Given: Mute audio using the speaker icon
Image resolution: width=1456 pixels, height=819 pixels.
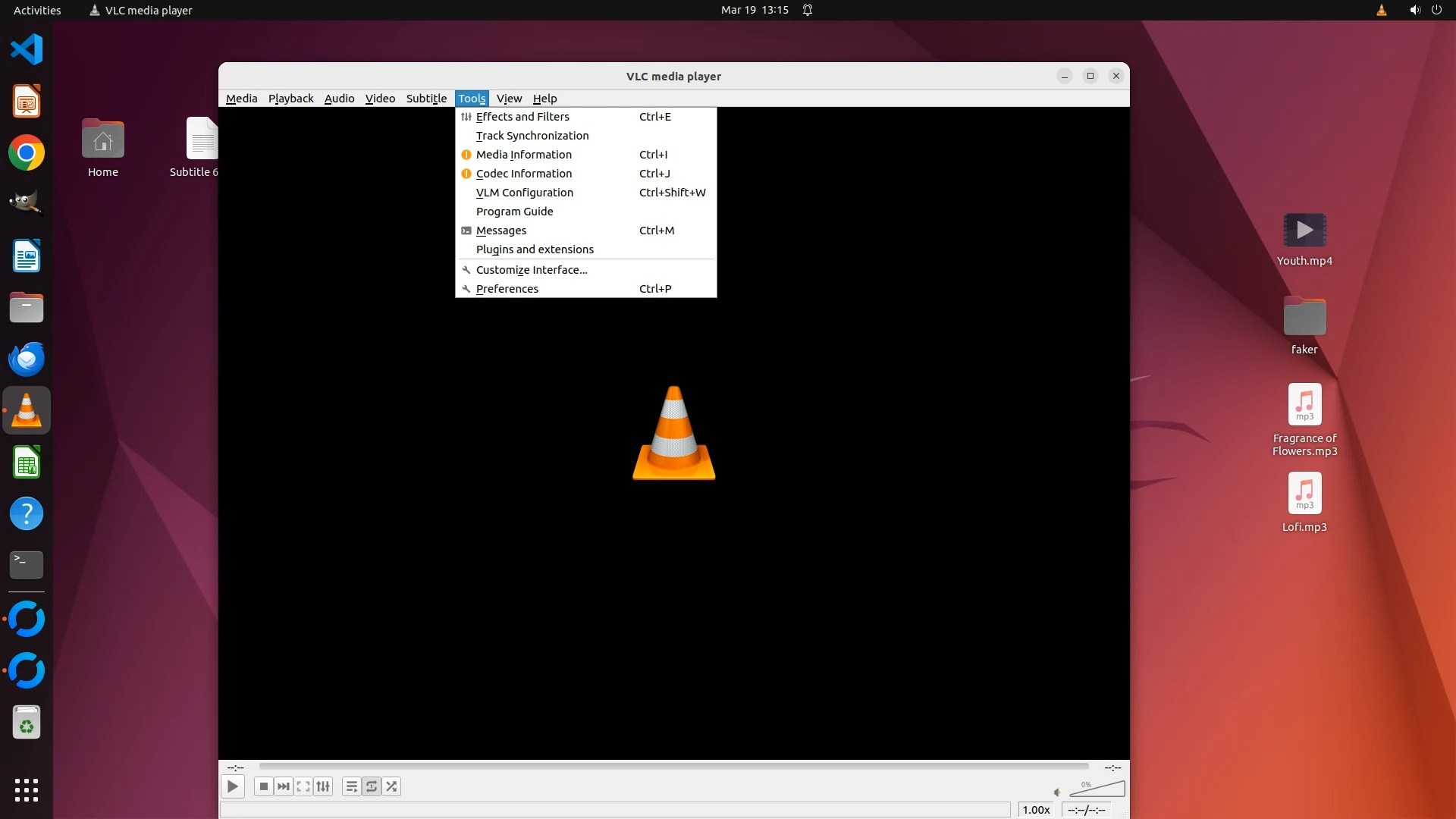Looking at the screenshot, I should (x=1057, y=792).
